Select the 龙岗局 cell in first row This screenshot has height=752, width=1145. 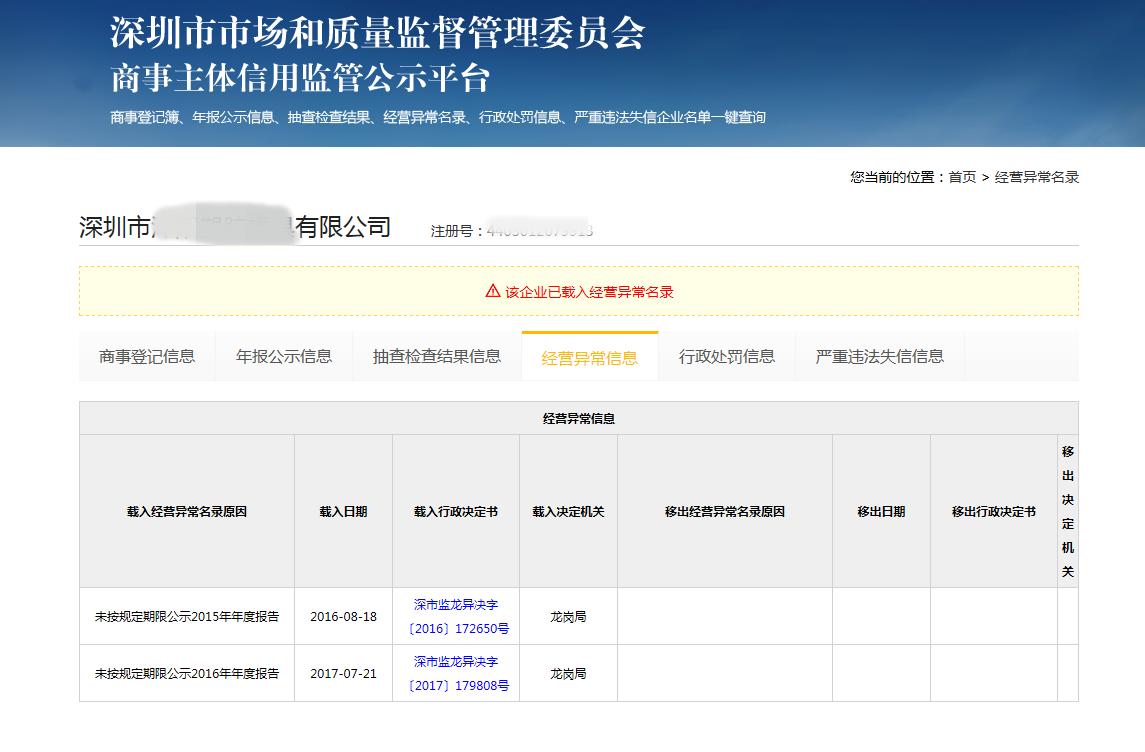(568, 616)
